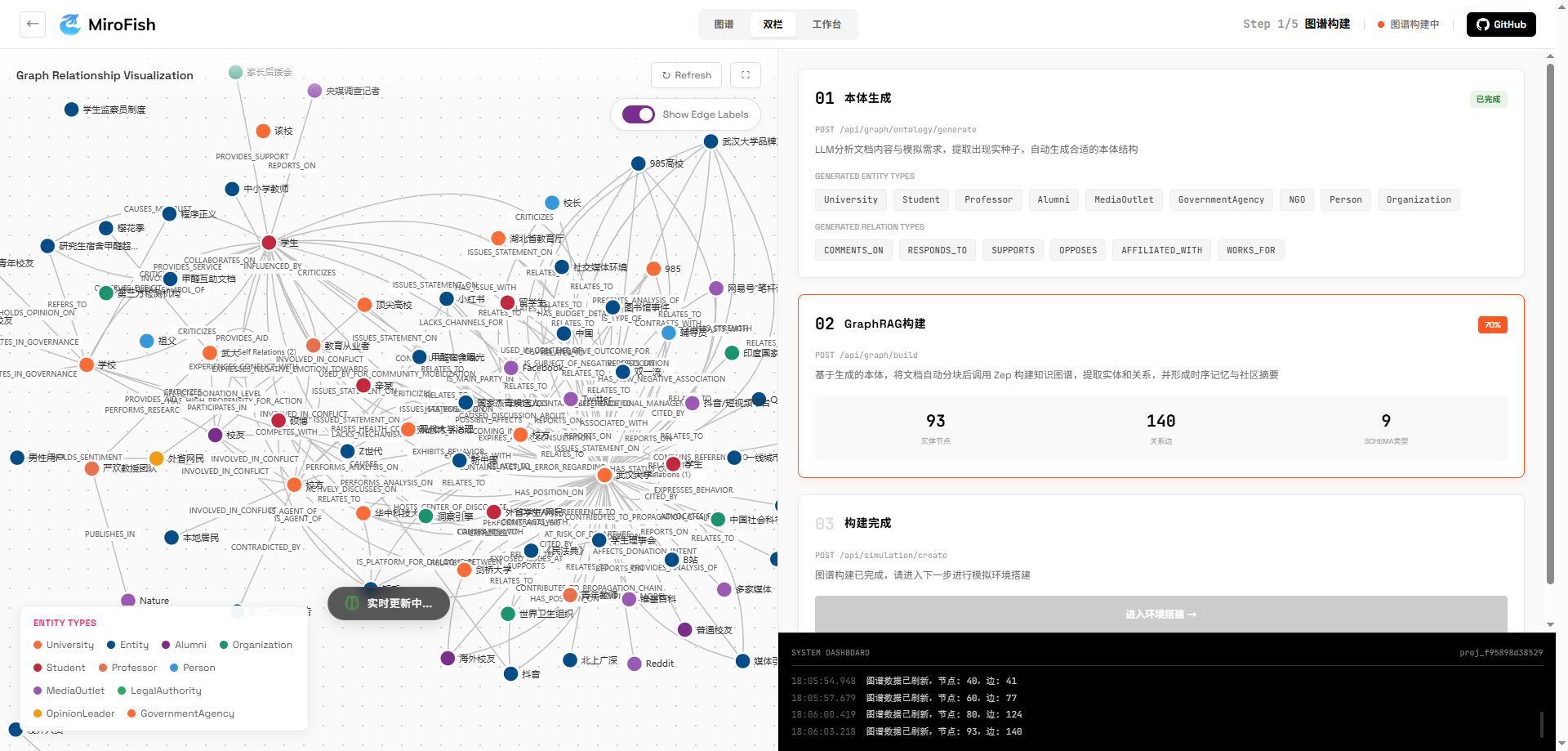This screenshot has width=1568, height=751.
Task: Open the GitHub link button
Action: [1500, 25]
